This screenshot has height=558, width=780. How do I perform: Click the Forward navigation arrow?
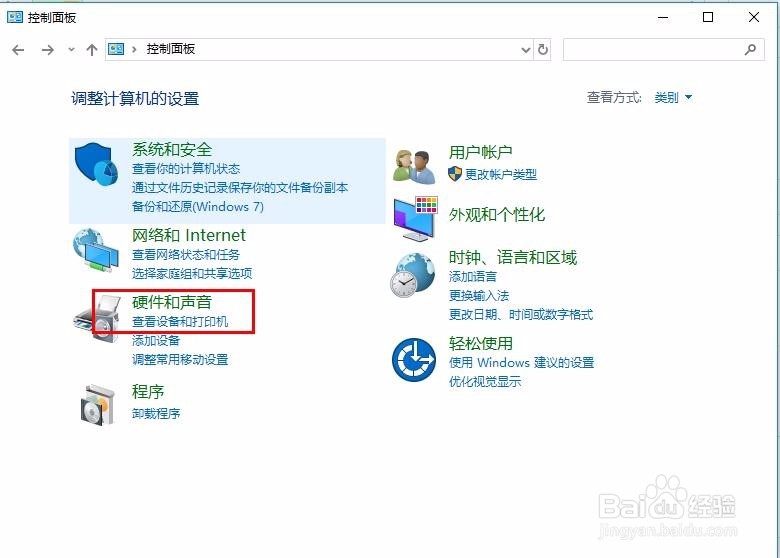click(x=48, y=50)
